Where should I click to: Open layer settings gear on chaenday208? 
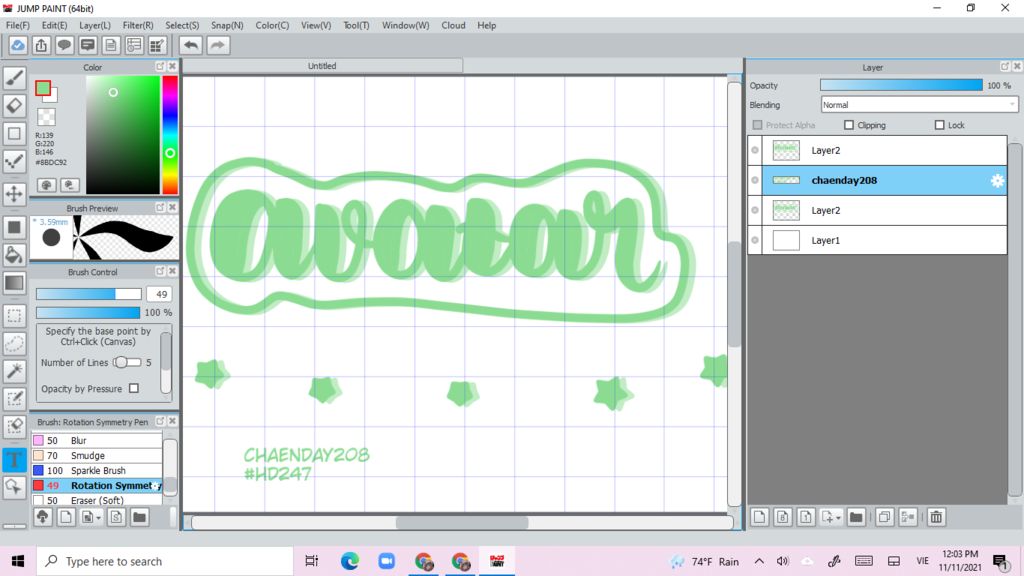(x=997, y=181)
